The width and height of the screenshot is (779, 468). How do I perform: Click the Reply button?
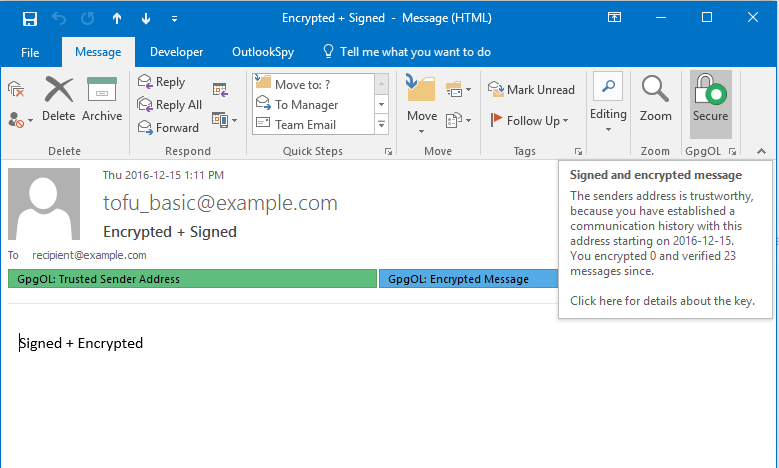[162, 82]
